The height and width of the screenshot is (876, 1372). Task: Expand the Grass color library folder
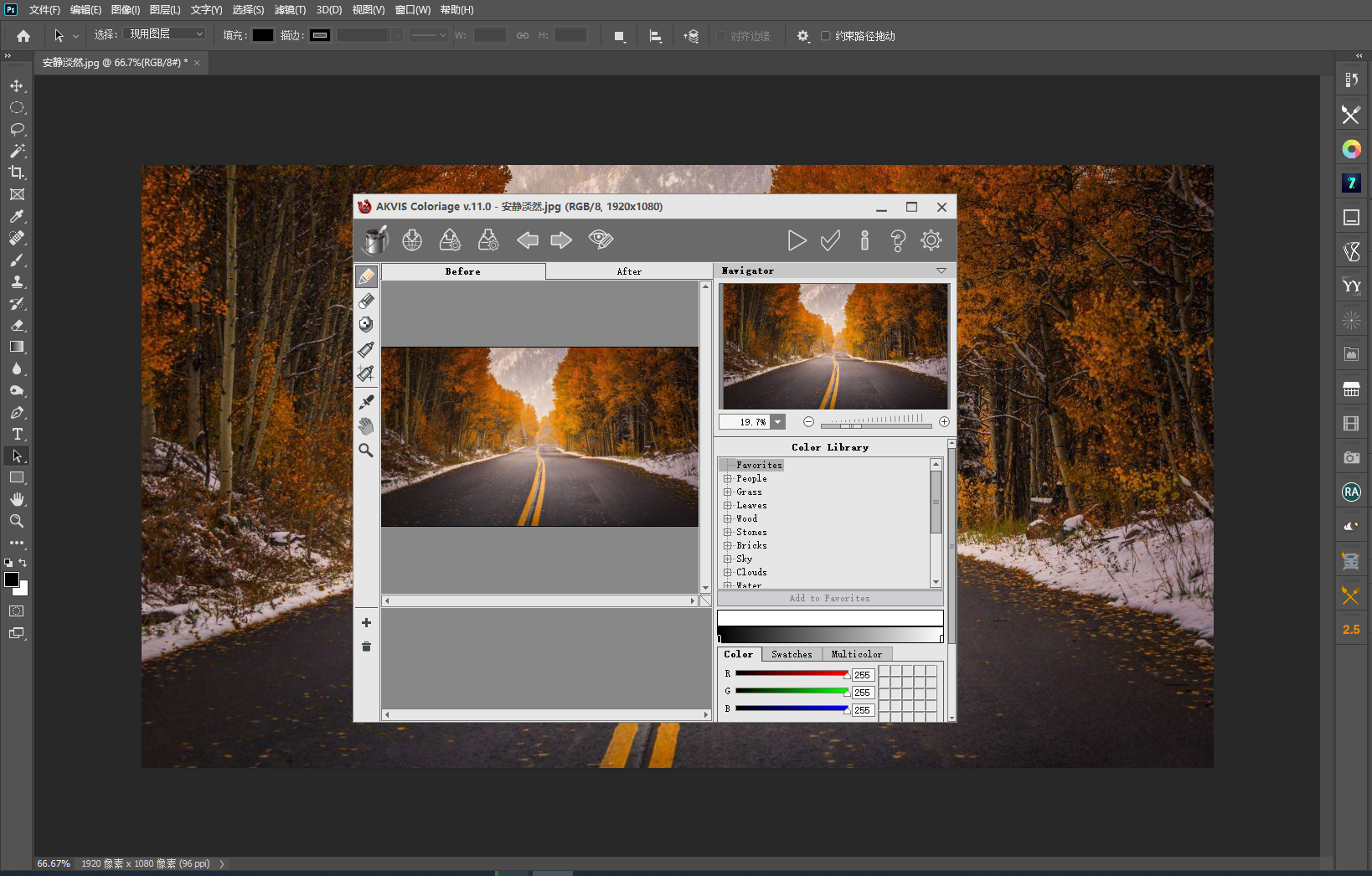pos(728,492)
